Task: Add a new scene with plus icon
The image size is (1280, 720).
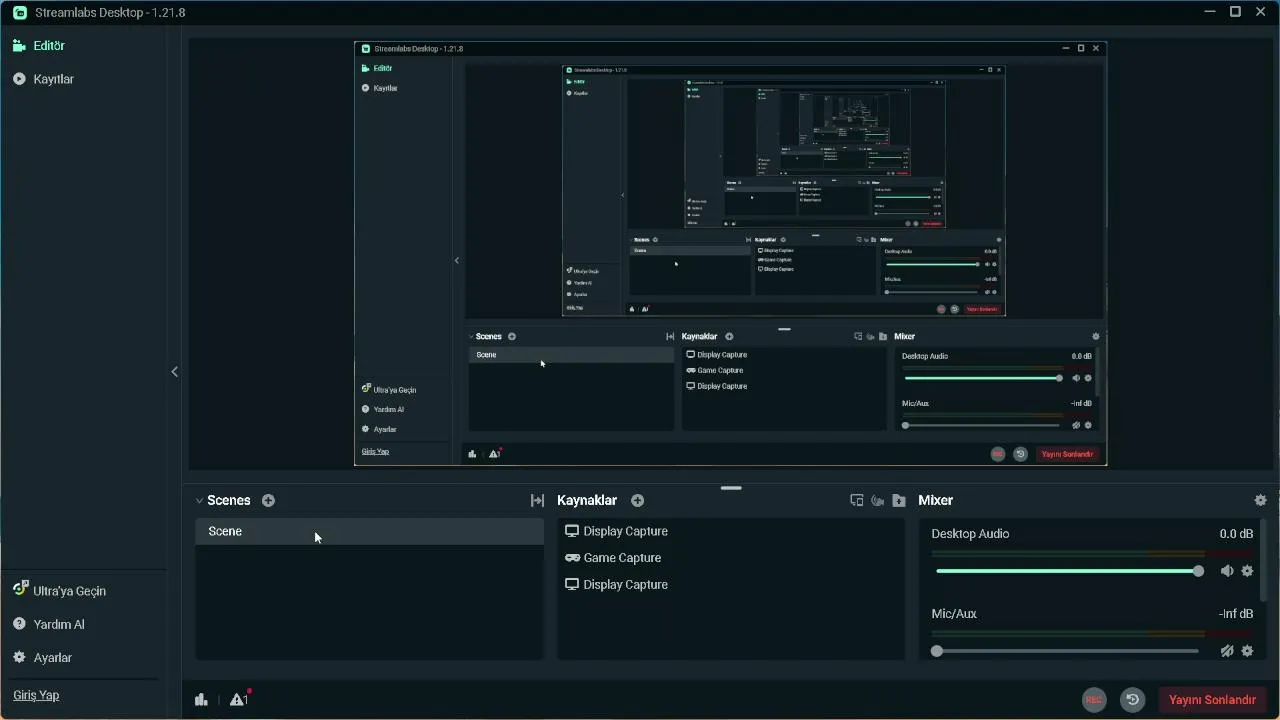Action: pyautogui.click(x=268, y=500)
